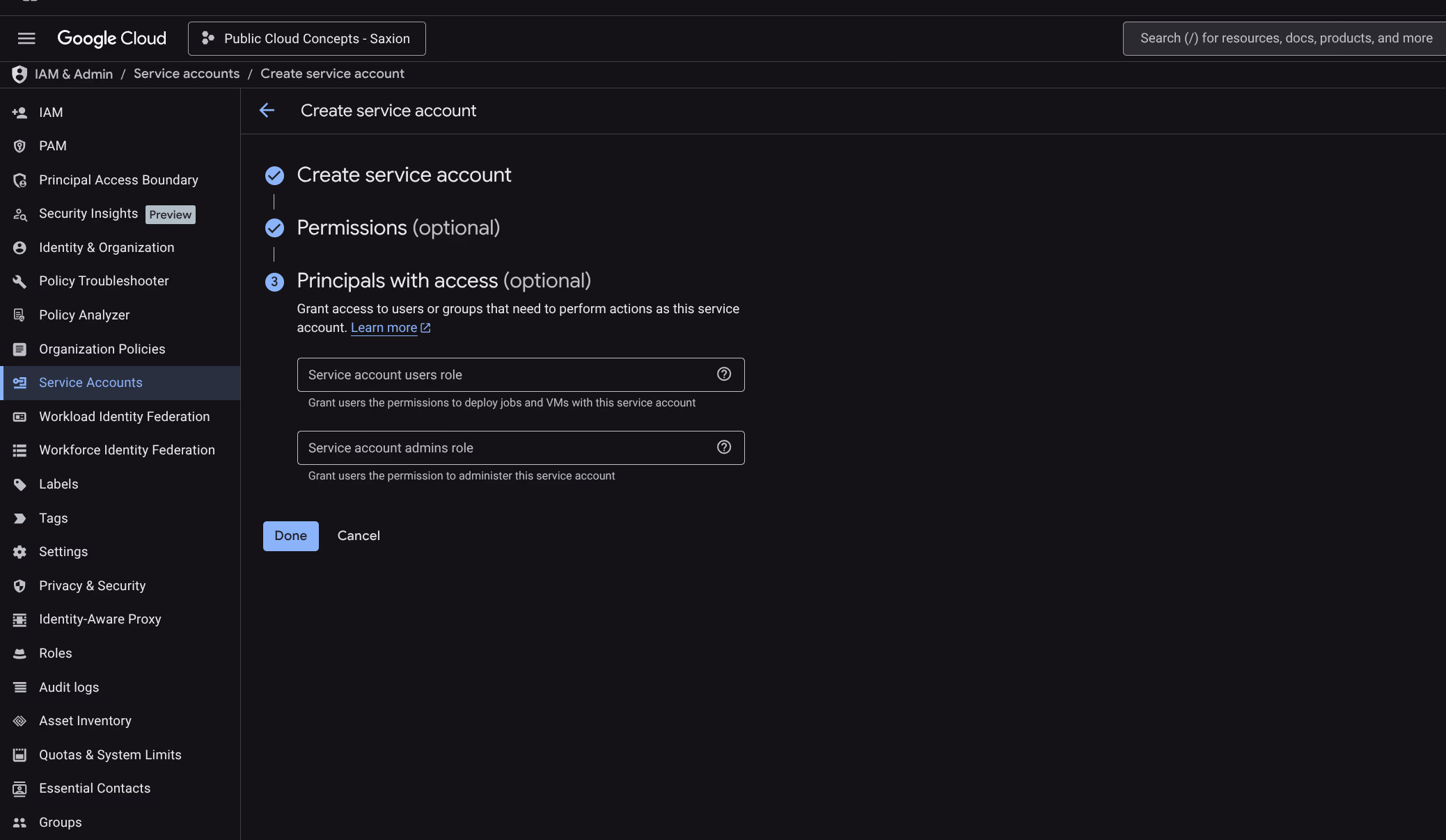
Task: Click the Cancel button
Action: click(x=359, y=536)
